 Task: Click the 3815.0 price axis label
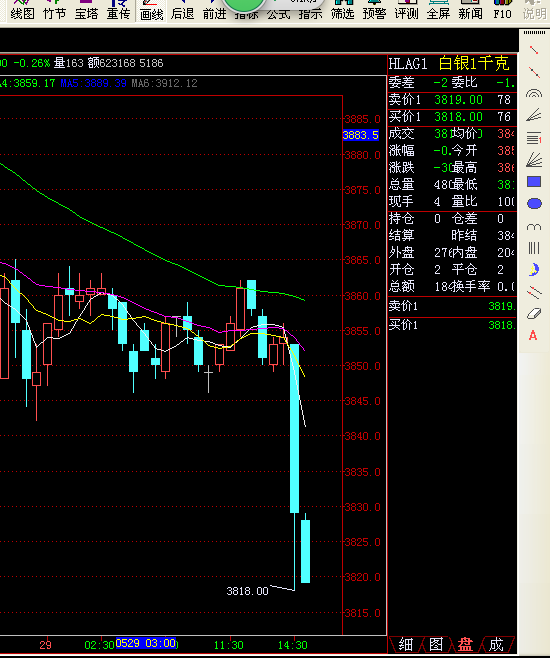click(x=362, y=614)
